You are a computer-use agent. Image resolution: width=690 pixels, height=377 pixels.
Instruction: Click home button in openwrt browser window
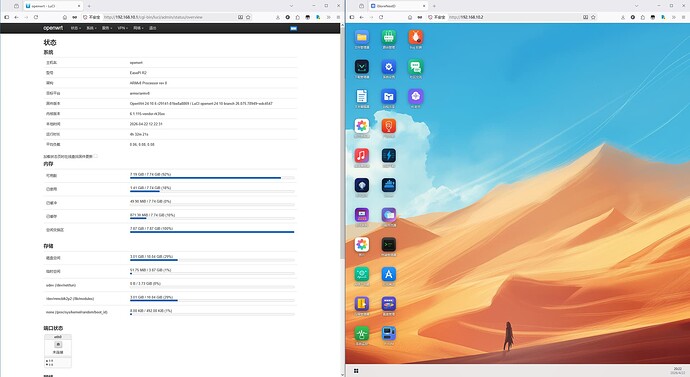tap(65, 17)
